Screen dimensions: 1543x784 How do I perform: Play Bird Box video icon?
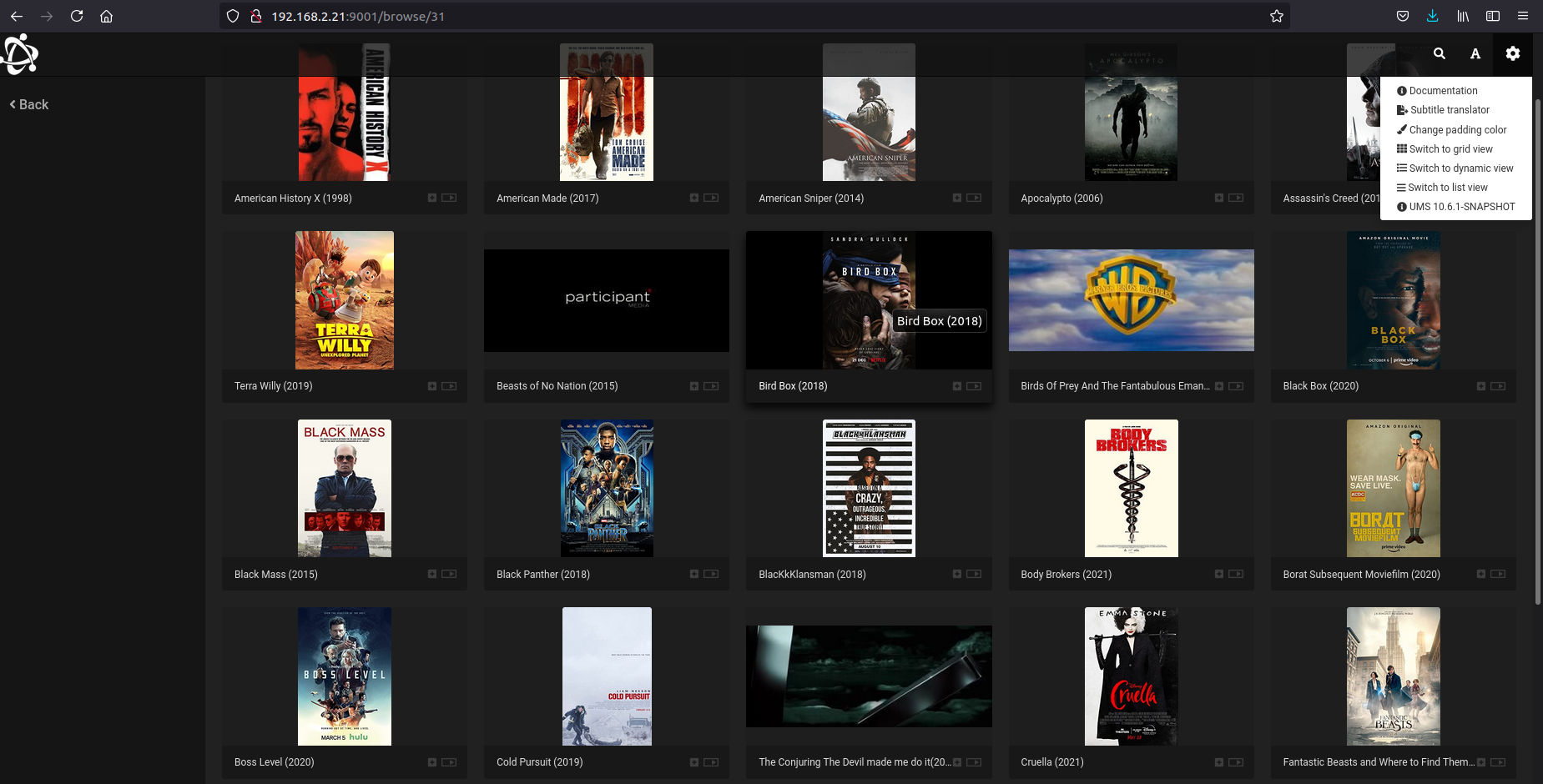point(974,386)
